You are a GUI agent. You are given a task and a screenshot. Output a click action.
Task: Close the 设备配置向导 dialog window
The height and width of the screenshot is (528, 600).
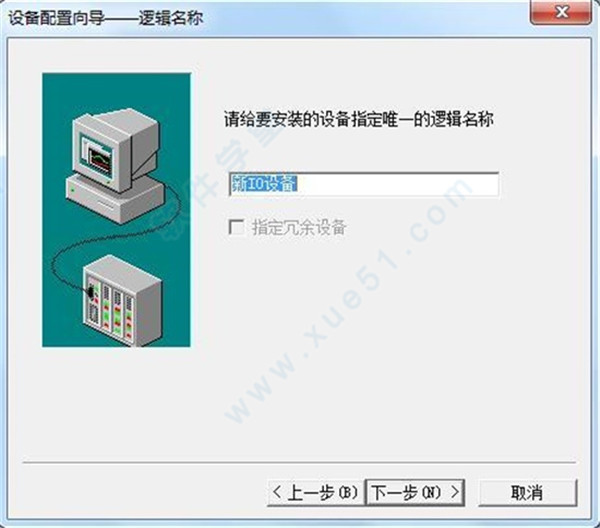[x=561, y=12]
